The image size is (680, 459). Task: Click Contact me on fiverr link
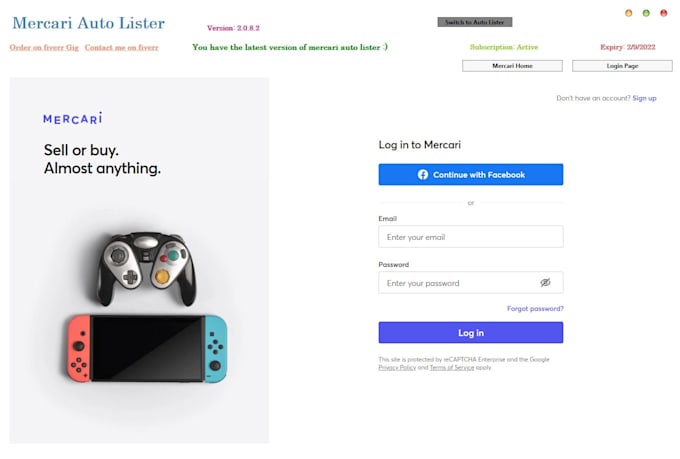pos(121,47)
